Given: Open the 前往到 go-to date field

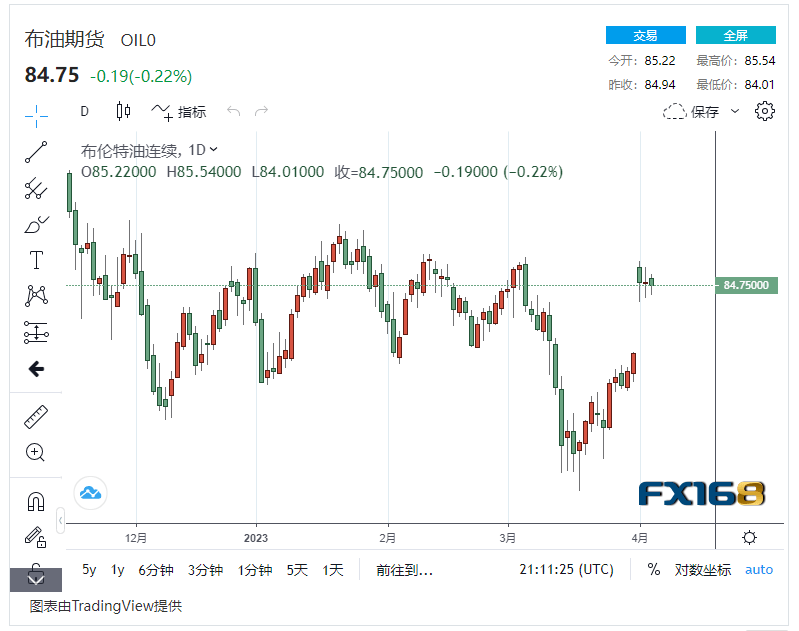Looking at the screenshot, I should click(x=404, y=569).
